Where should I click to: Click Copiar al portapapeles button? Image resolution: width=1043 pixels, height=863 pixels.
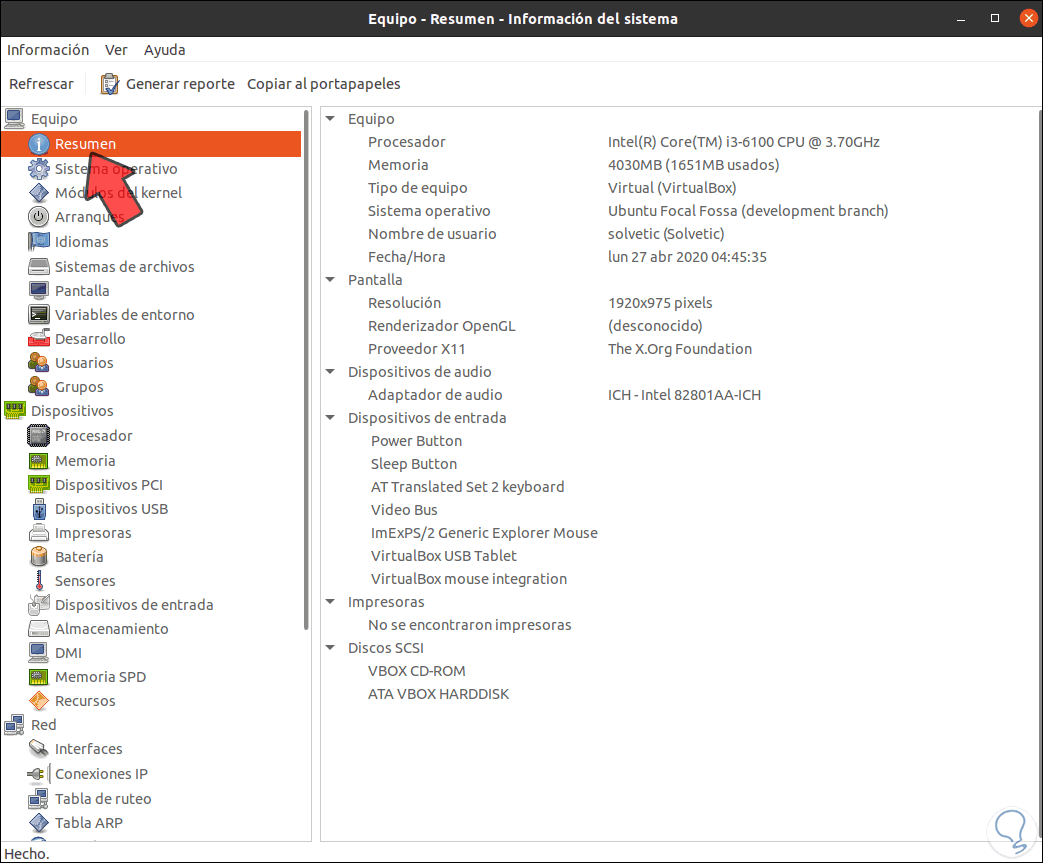coord(324,84)
